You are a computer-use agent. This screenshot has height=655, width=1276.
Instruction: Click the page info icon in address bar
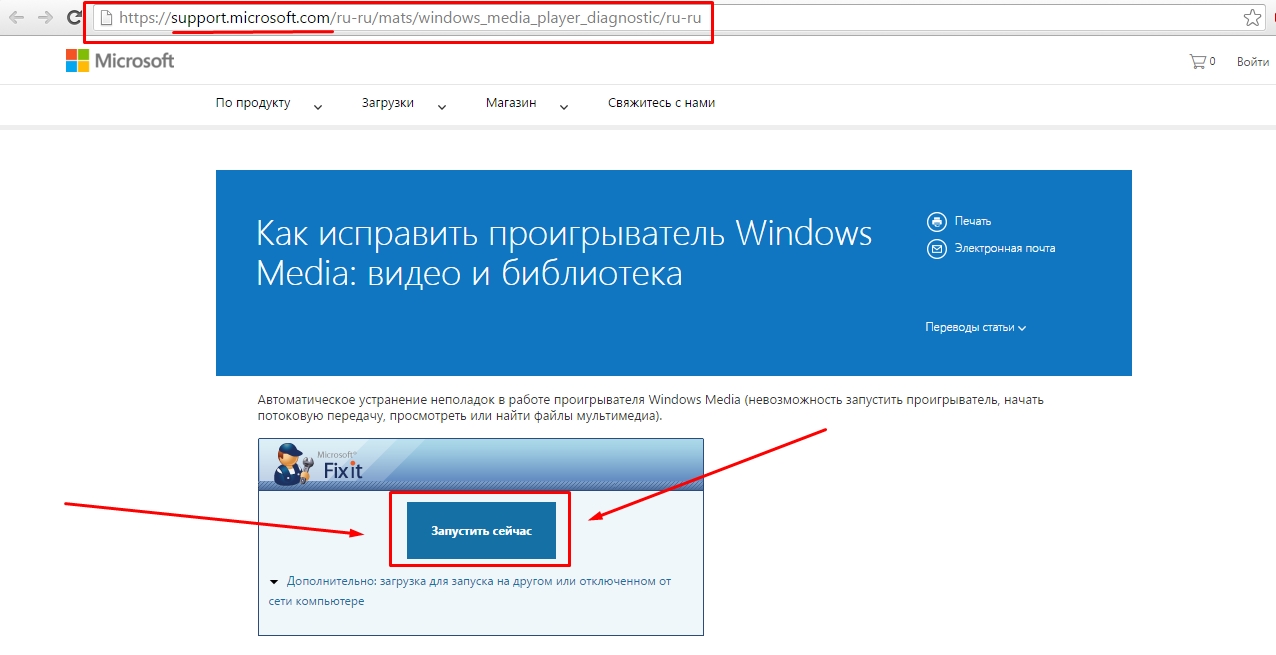pyautogui.click(x=106, y=18)
